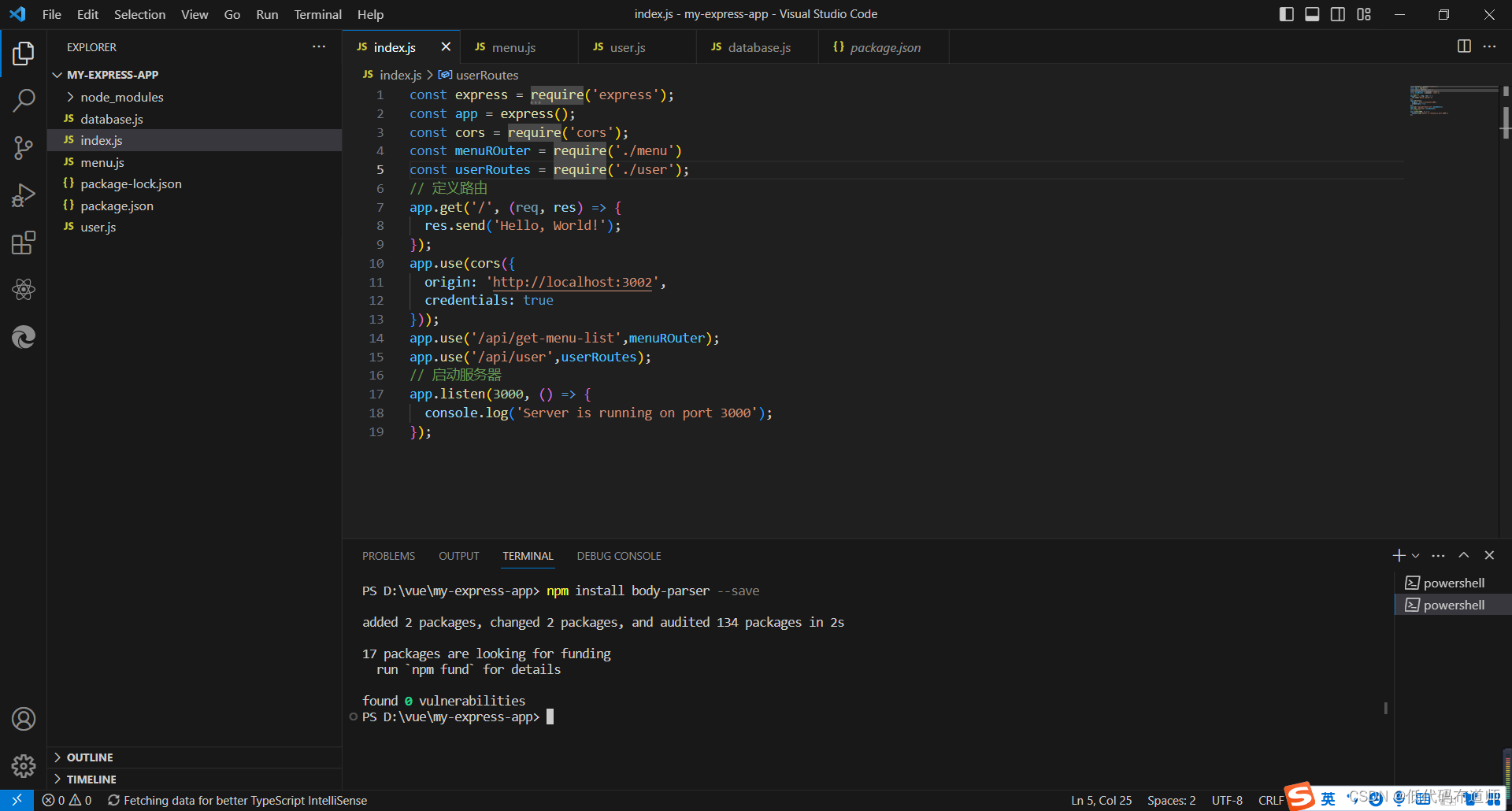
Task: Open the Run and Debug view
Action: coord(23,195)
